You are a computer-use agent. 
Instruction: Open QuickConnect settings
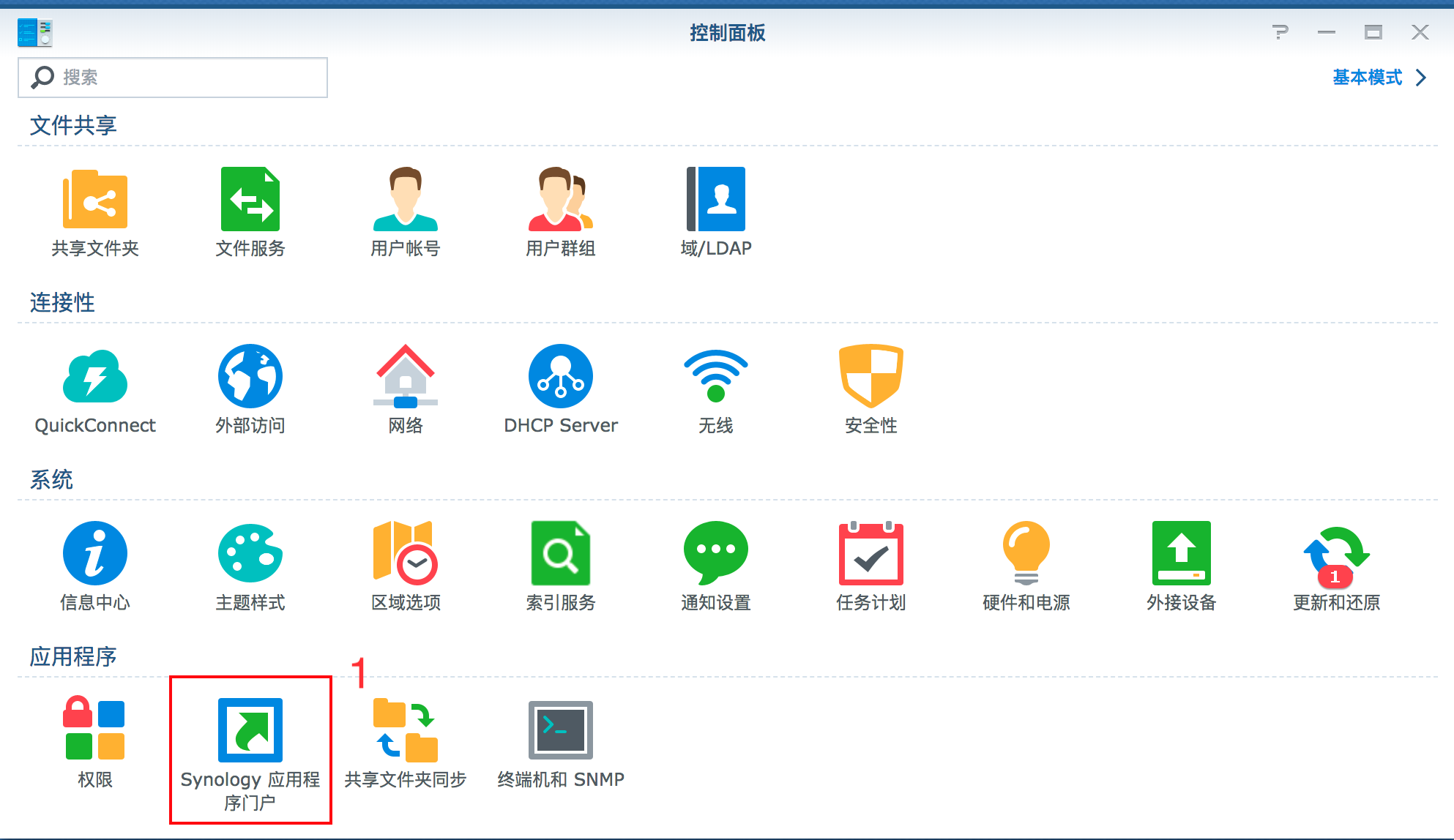[95, 376]
